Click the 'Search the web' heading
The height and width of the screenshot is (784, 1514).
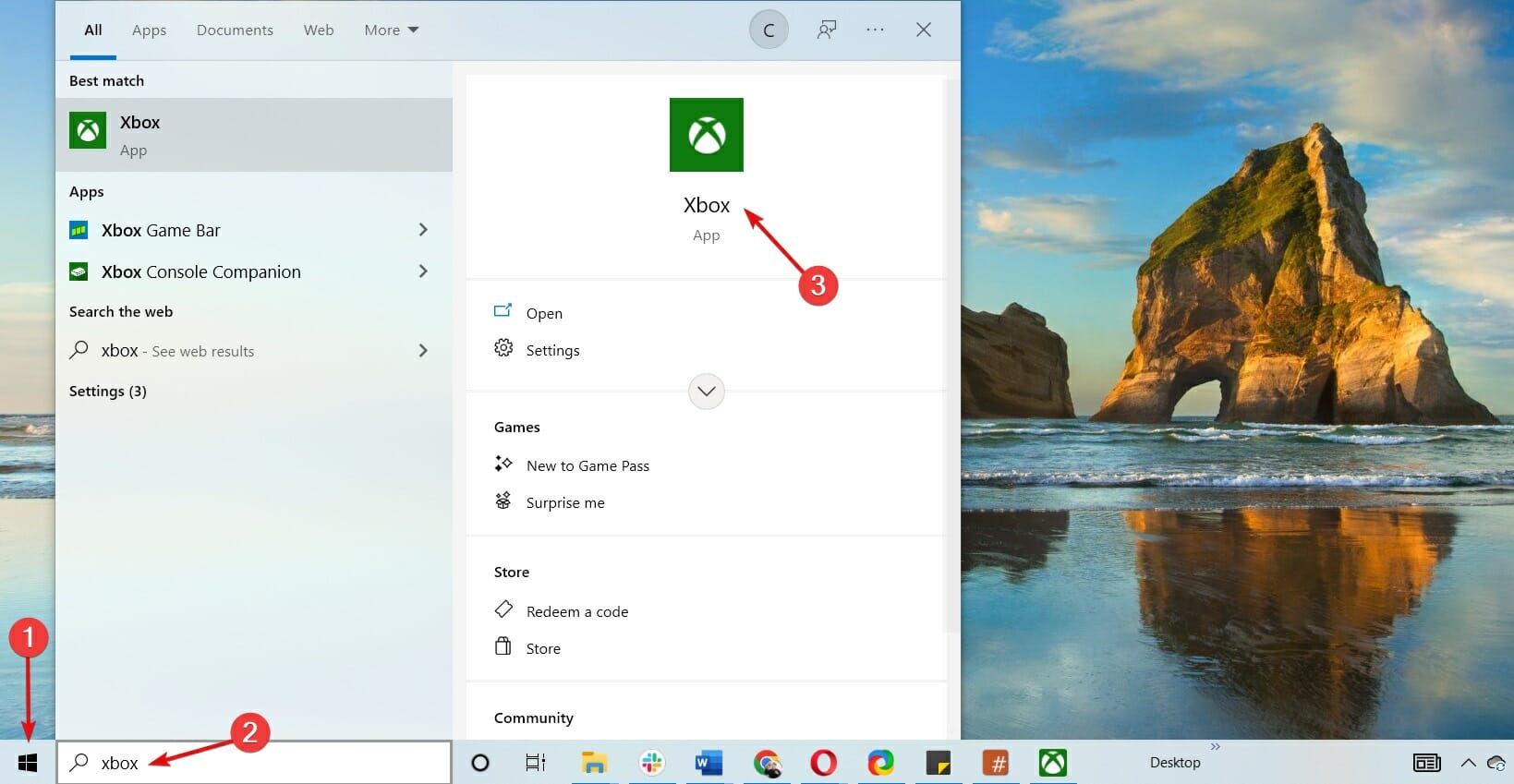(x=121, y=312)
